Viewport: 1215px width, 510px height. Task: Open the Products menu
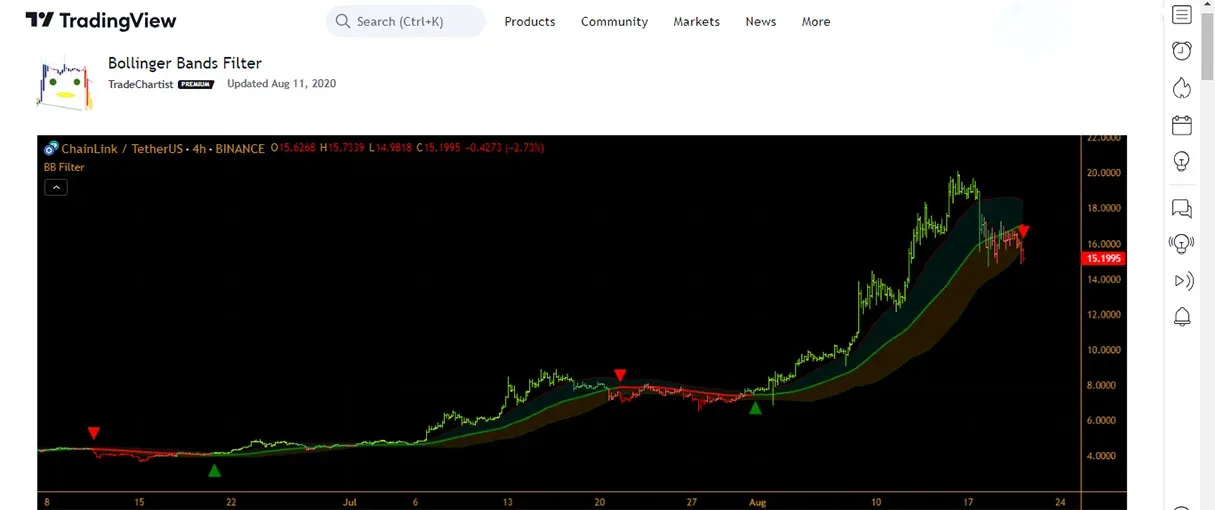[529, 21]
